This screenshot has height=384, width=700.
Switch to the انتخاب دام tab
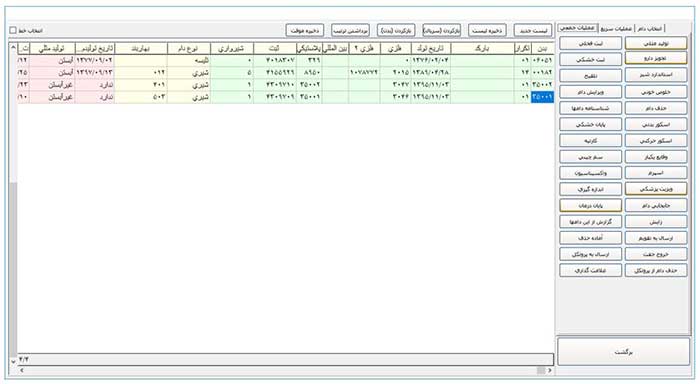coord(650,28)
